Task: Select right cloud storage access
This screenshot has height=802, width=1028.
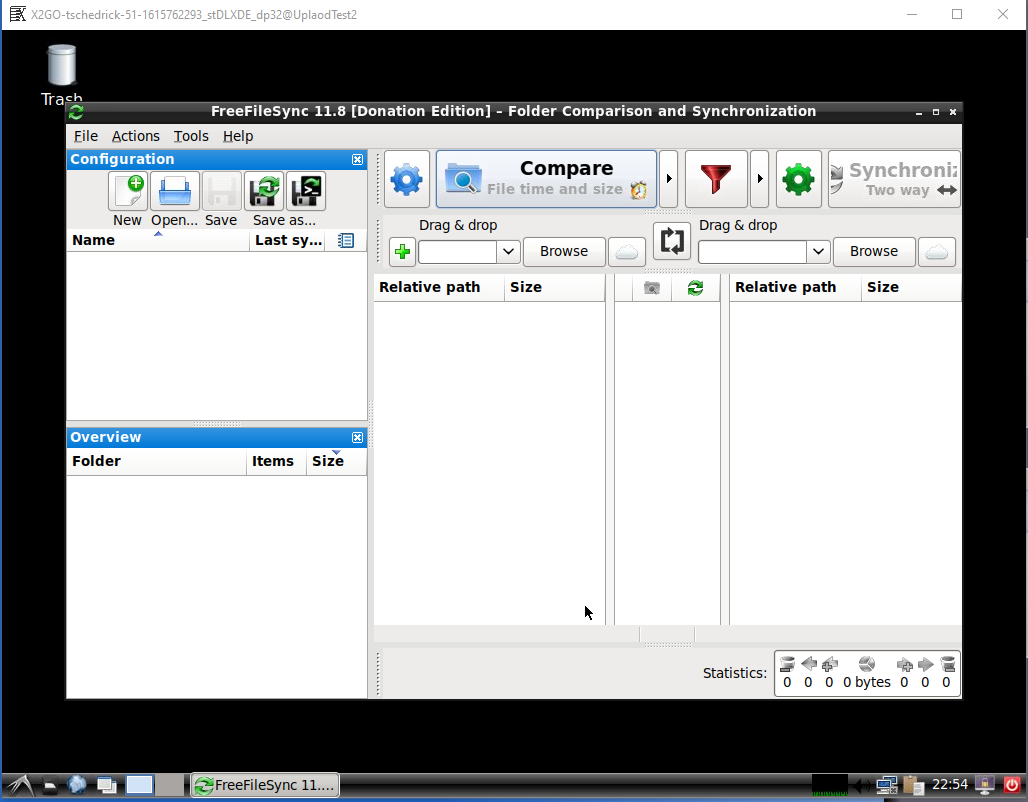Action: [937, 252]
